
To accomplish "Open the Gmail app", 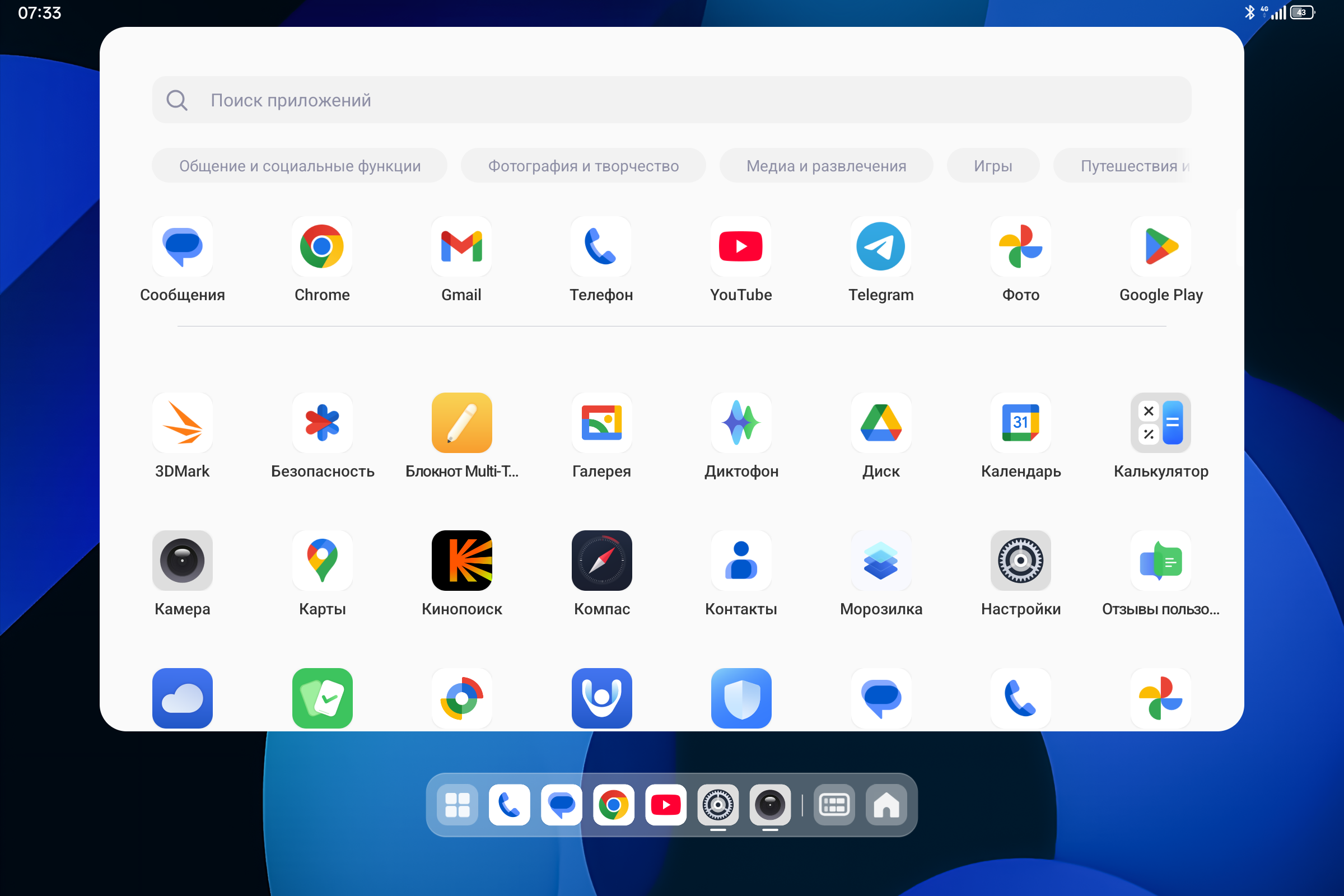I will 461,246.
